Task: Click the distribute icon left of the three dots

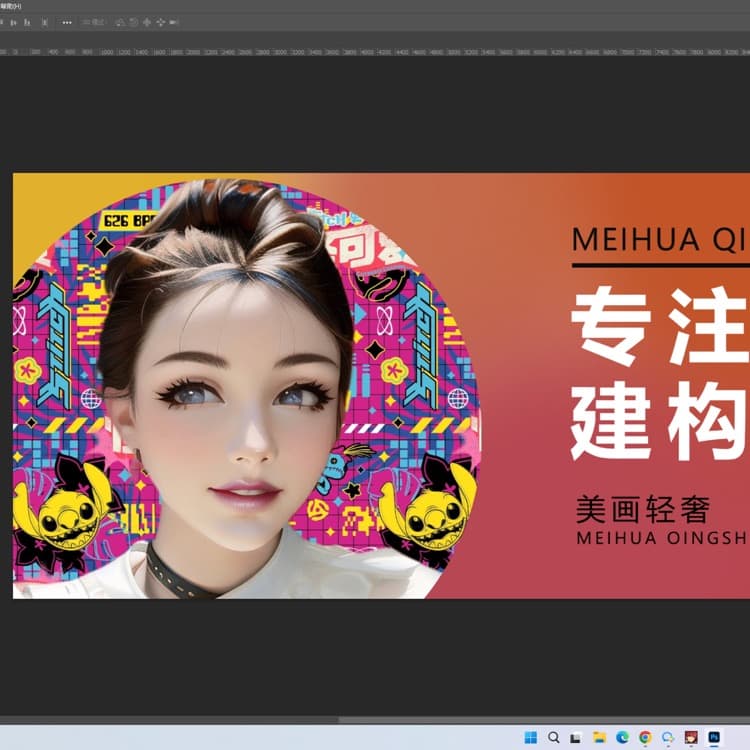Action: (45, 22)
